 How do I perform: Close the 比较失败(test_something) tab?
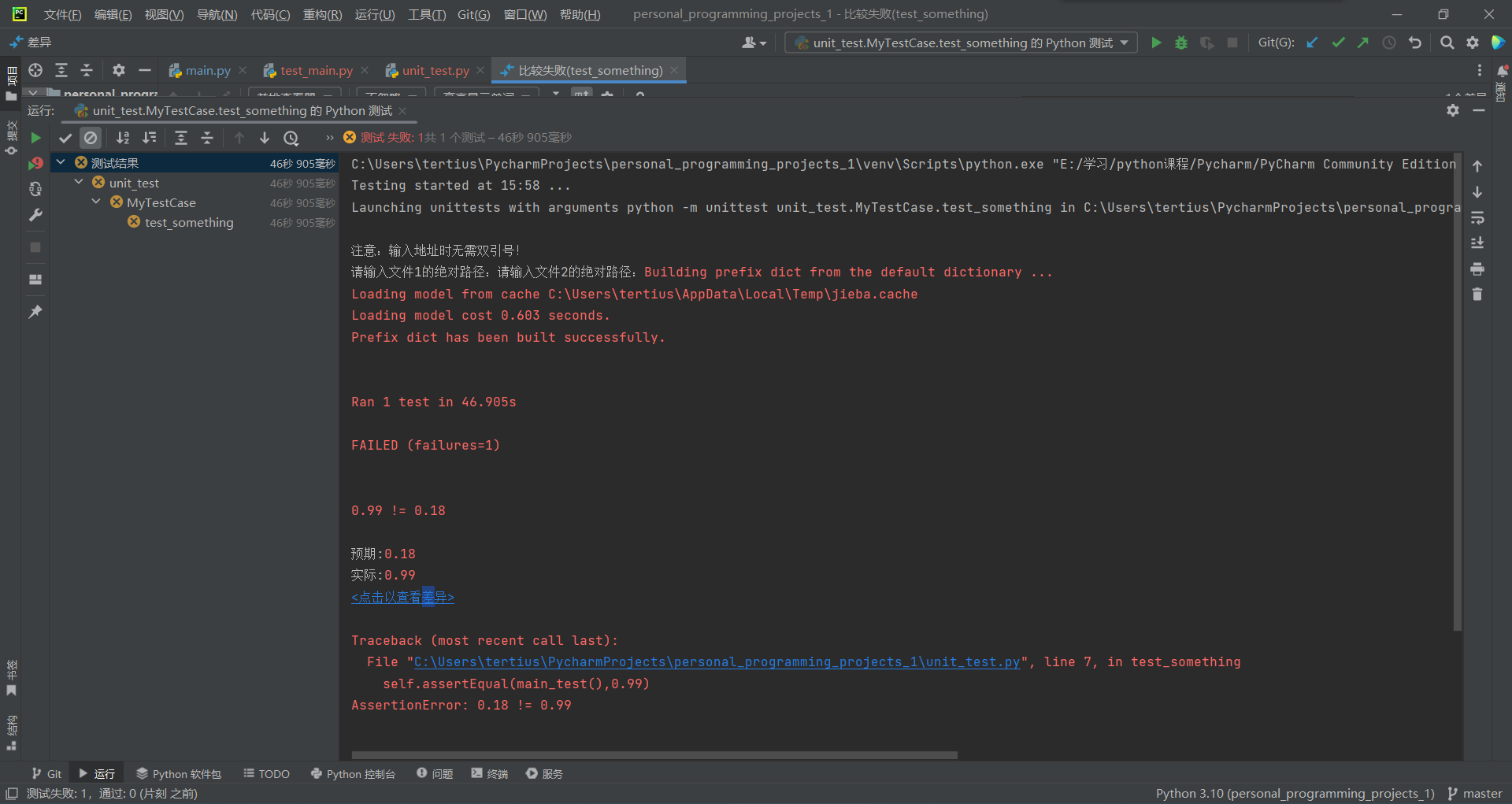(x=674, y=70)
